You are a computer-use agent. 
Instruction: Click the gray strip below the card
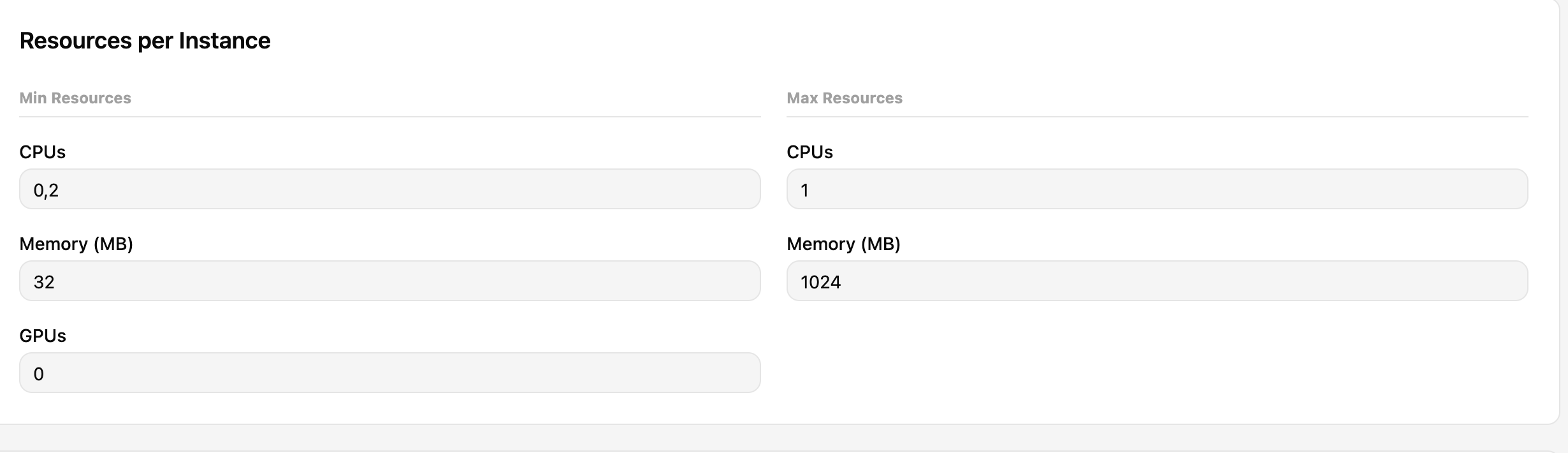point(784,439)
